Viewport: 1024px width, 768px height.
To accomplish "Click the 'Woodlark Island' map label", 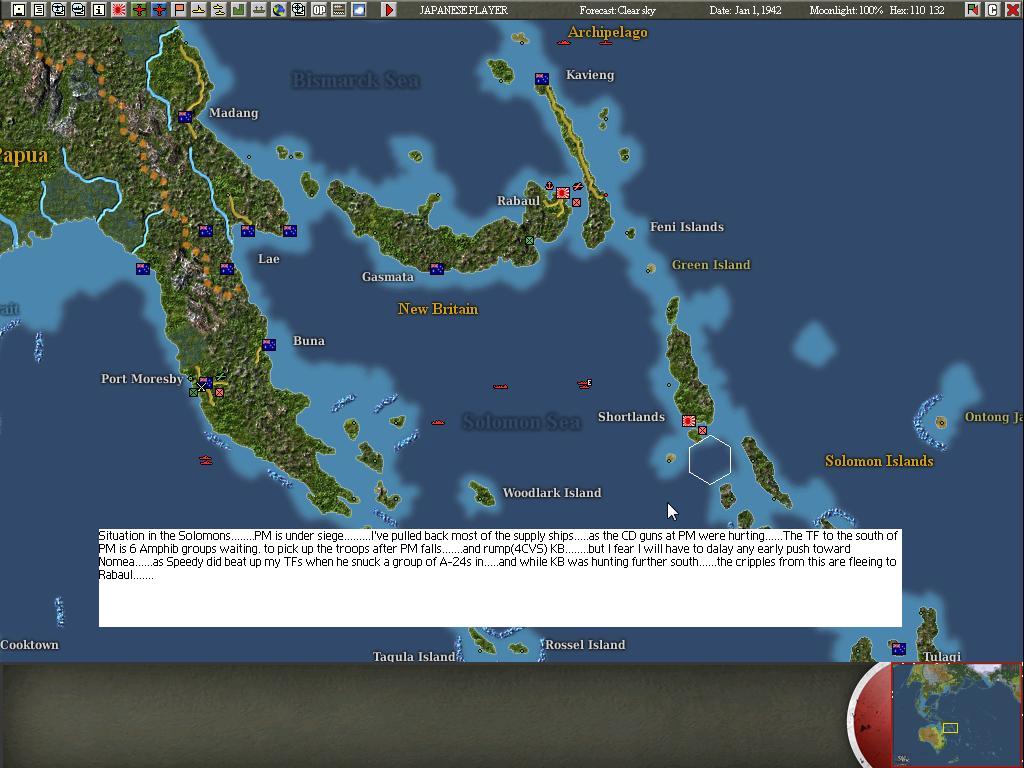I will [552, 492].
